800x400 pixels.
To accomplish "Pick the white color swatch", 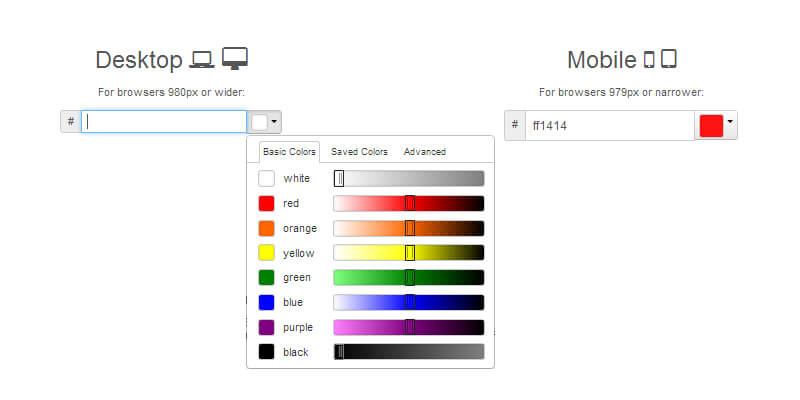I will click(x=266, y=179).
